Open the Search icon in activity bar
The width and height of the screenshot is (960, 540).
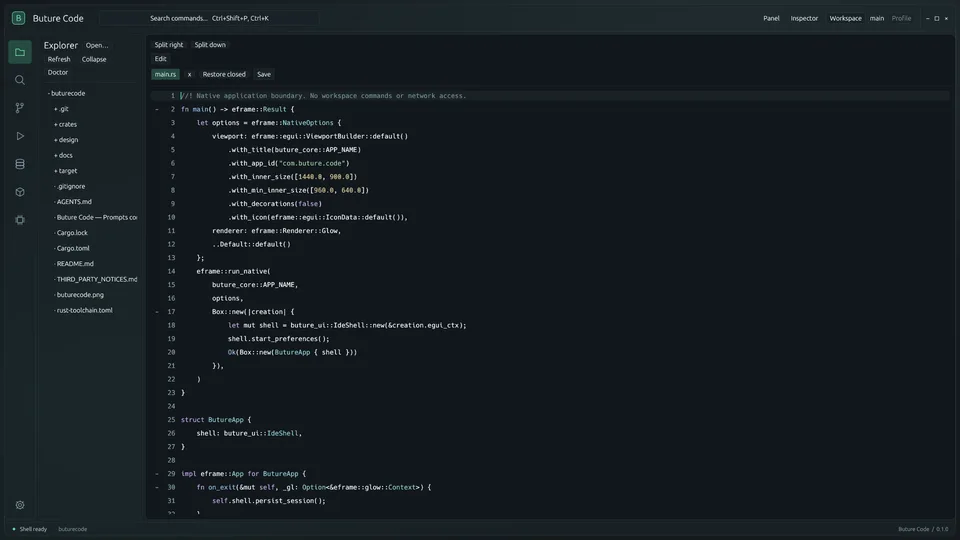click(x=20, y=80)
